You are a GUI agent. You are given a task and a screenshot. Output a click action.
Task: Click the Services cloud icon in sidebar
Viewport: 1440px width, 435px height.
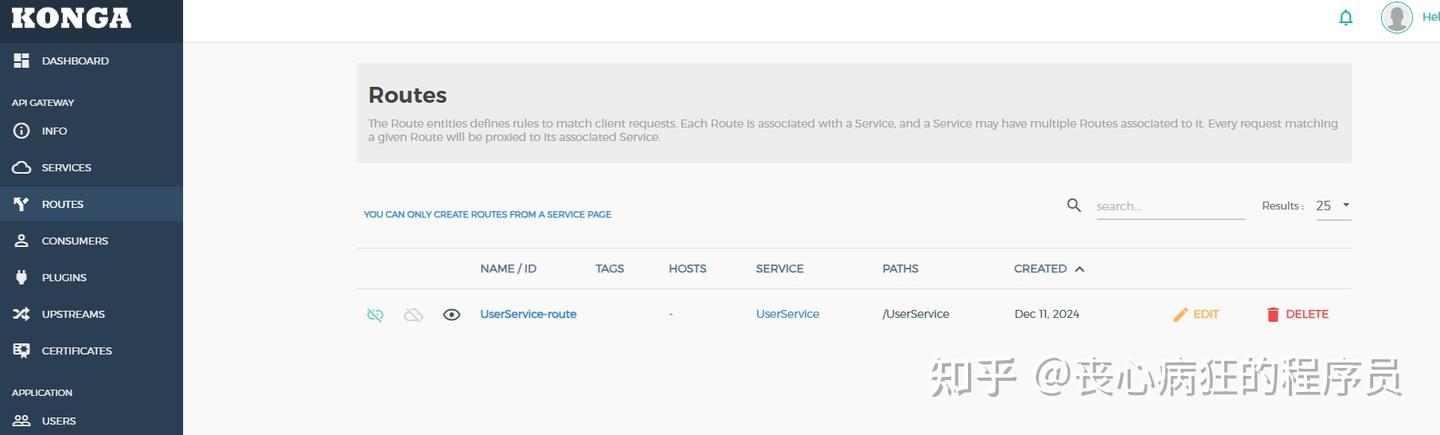21,168
